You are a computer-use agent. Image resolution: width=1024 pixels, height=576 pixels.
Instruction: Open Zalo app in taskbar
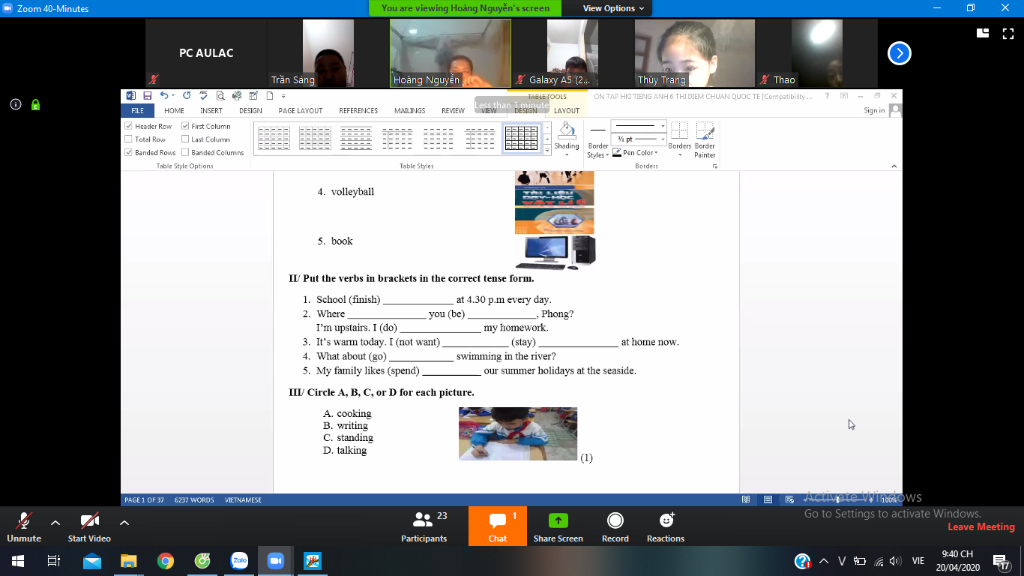pos(239,561)
